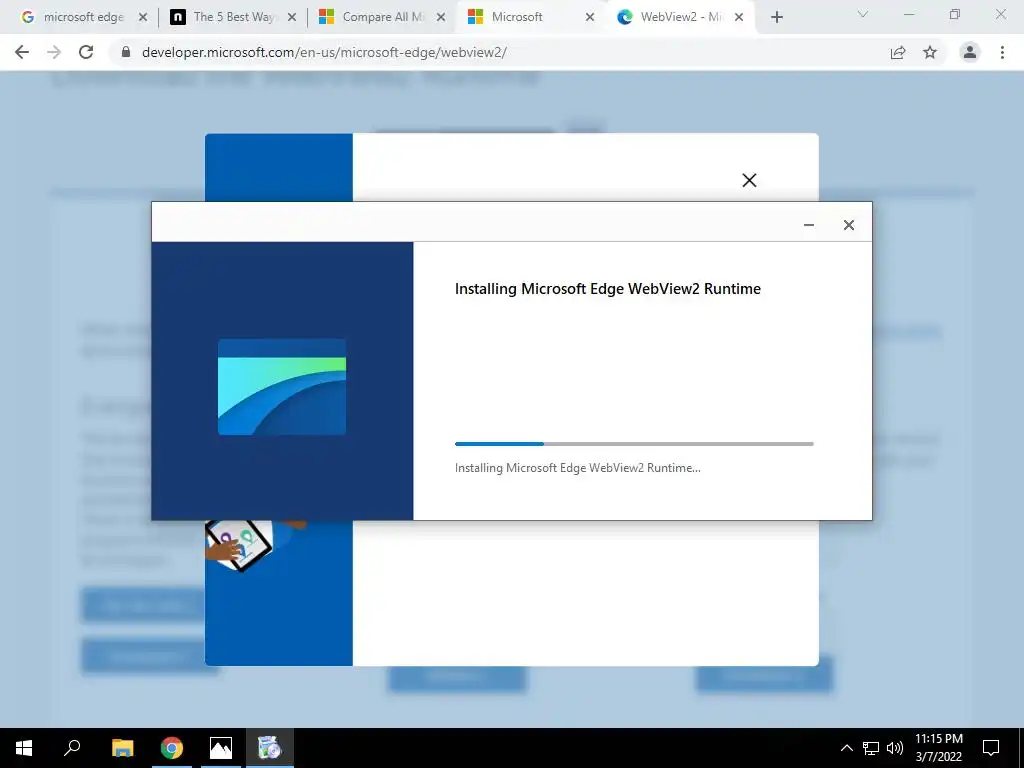Go back using the browser back arrow
Screen dimensions: 1024x768
tap(22, 52)
